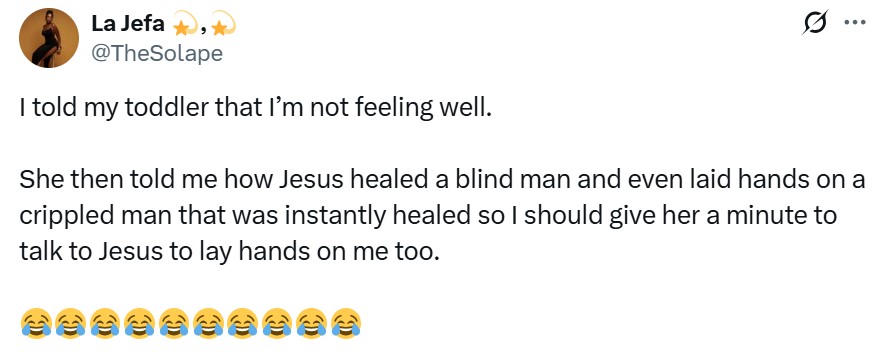Image resolution: width=874 pixels, height=360 pixels.
Task: Click the second shooting-star emoji after the comma
Action: (x=224, y=24)
